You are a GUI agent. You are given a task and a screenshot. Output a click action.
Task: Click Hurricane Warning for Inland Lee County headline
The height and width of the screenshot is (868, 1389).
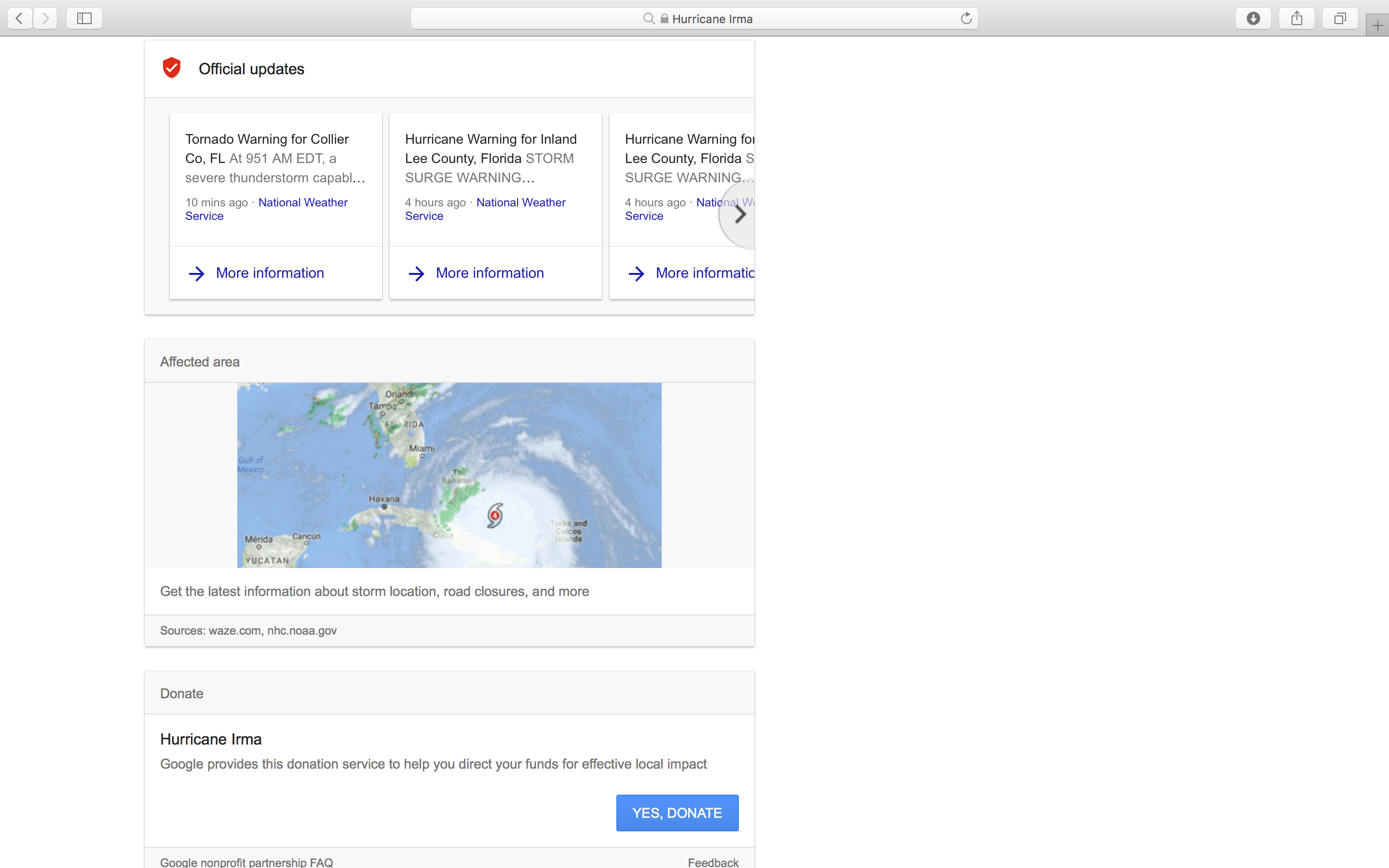click(x=491, y=149)
